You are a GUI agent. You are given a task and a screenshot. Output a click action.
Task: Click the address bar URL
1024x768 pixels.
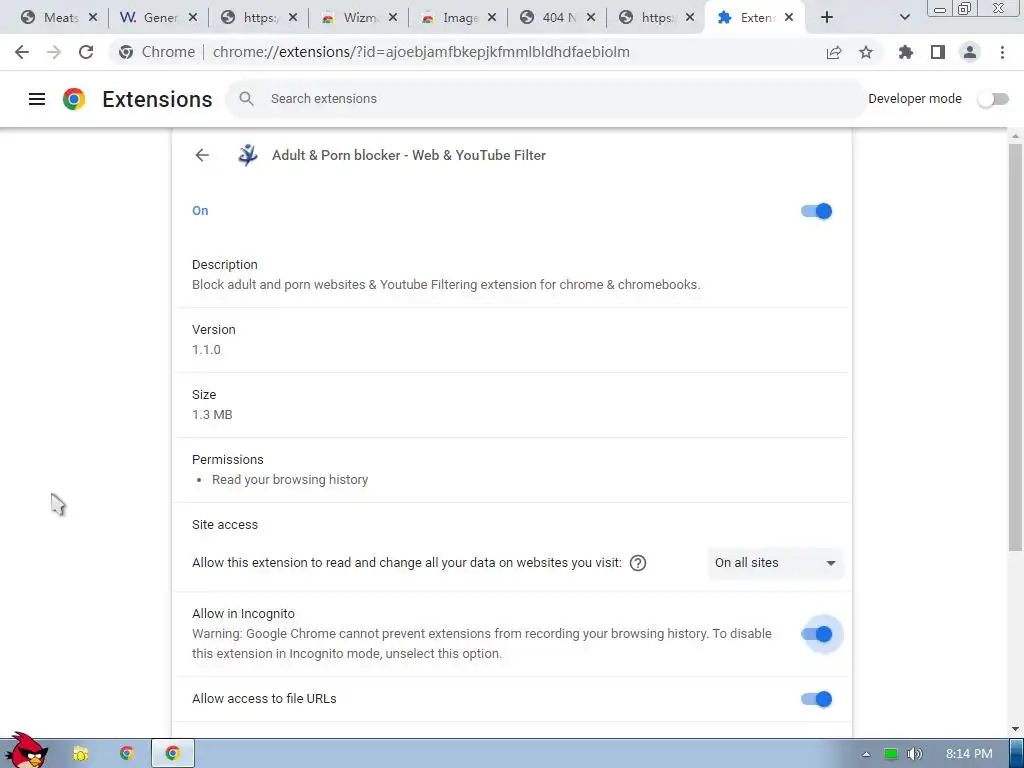click(421, 52)
